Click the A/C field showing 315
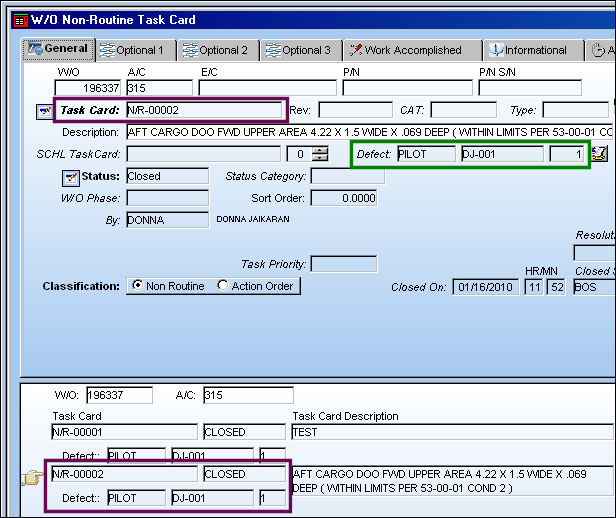Viewport: 616px width, 518px height. pyautogui.click(x=160, y=88)
